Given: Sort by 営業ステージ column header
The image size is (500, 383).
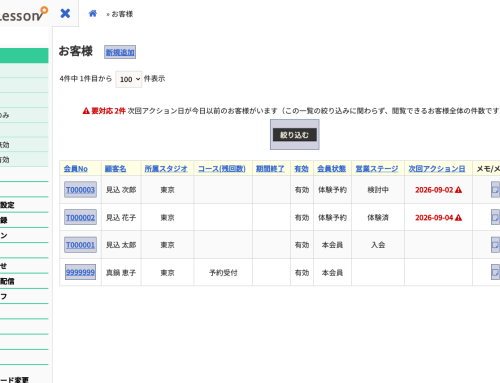Looking at the screenshot, I should point(377,169).
